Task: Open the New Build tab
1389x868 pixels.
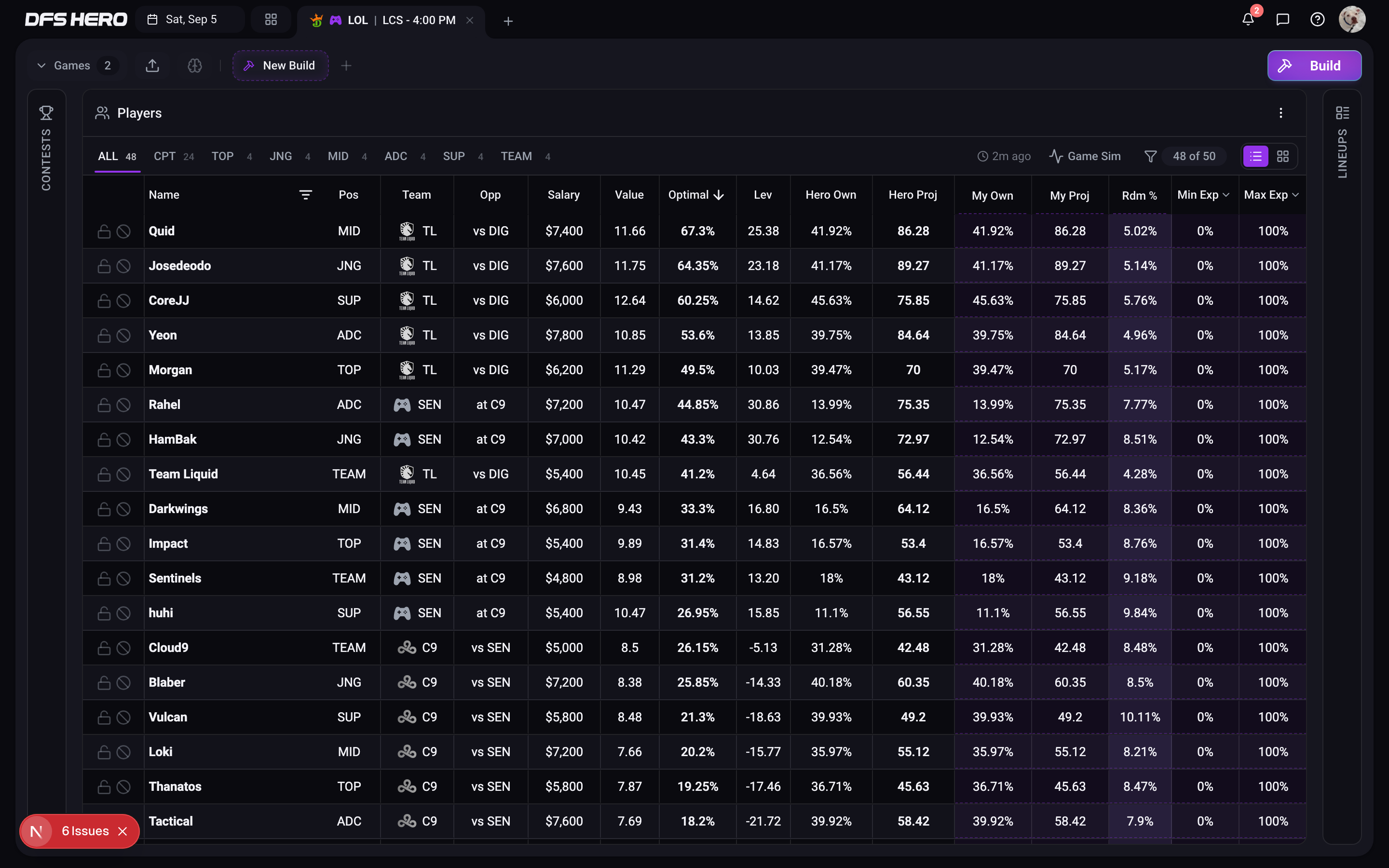Action: 280,66
